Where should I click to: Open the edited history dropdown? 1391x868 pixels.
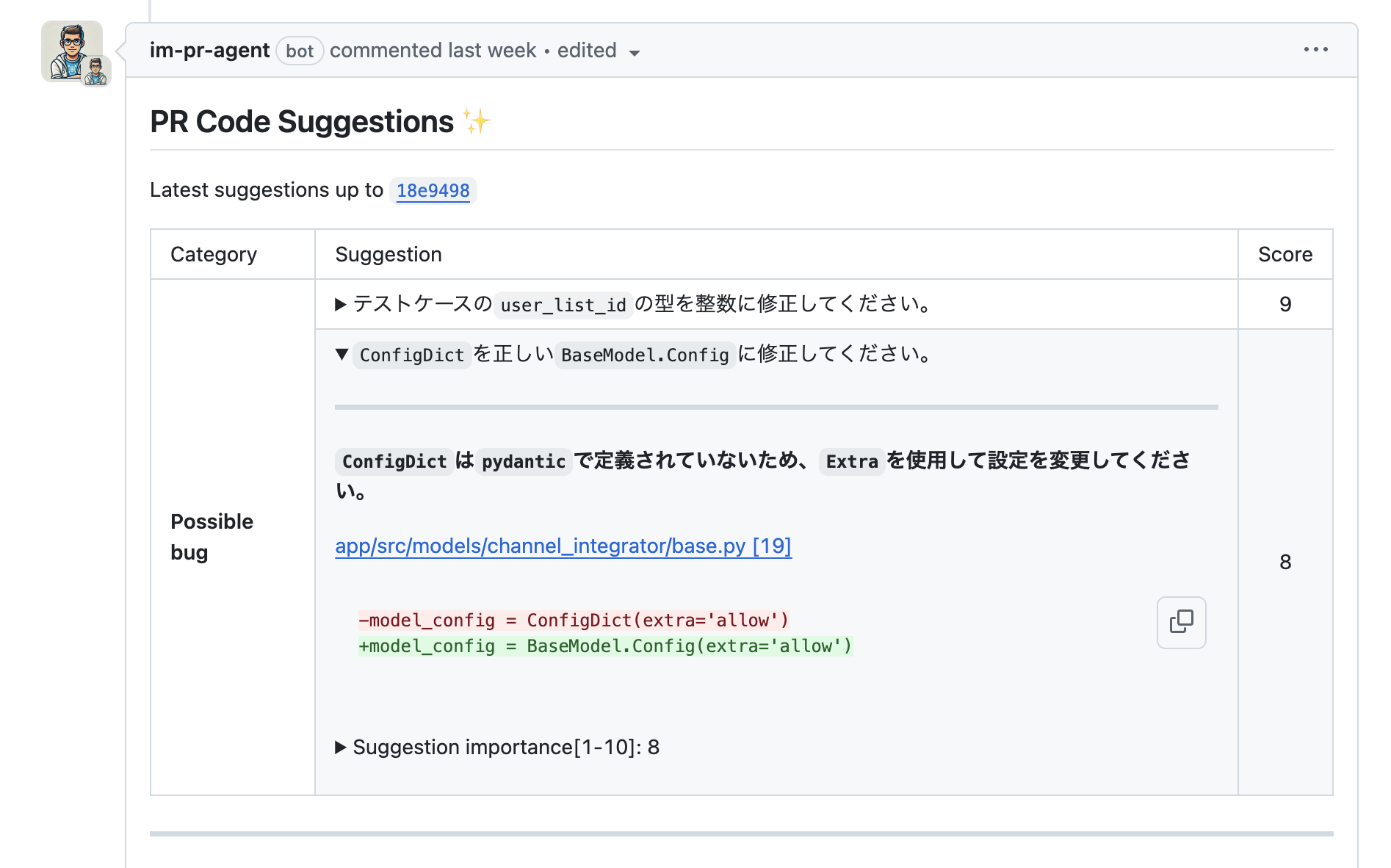click(x=598, y=51)
